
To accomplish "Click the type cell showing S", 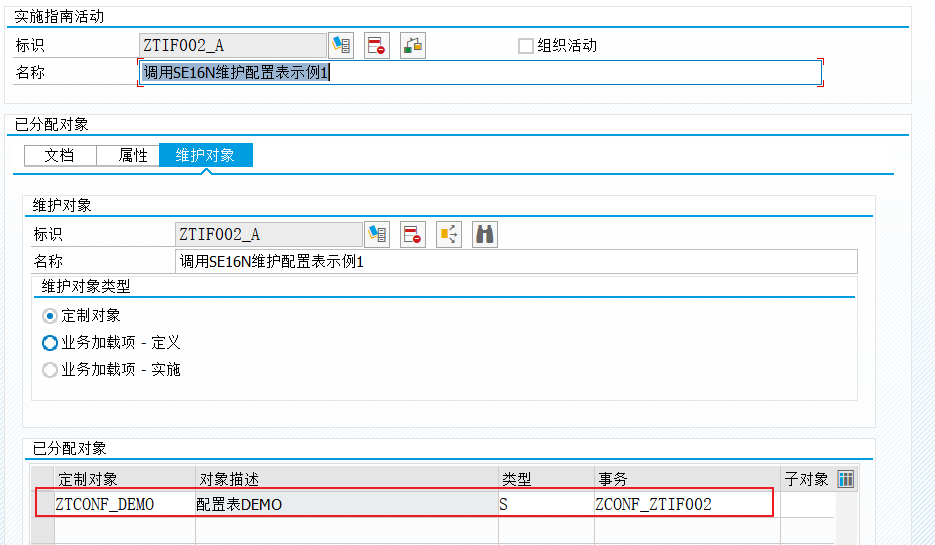I will point(546,504).
